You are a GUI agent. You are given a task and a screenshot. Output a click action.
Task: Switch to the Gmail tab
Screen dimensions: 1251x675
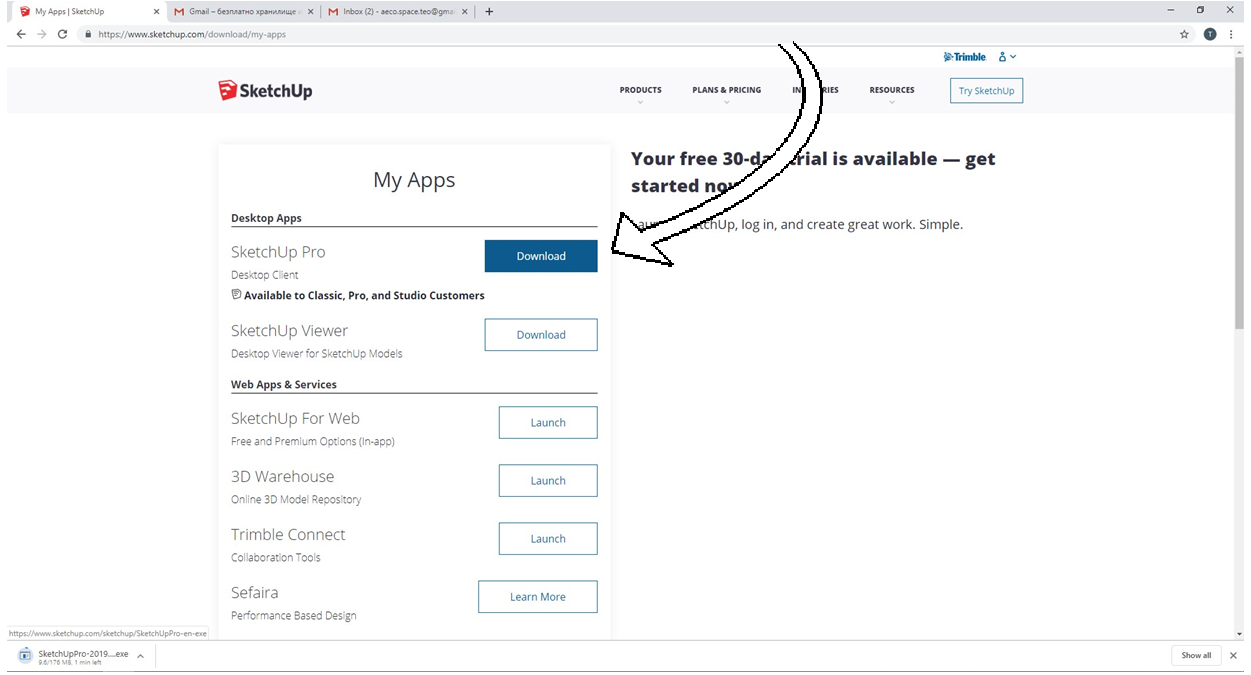pos(243,12)
